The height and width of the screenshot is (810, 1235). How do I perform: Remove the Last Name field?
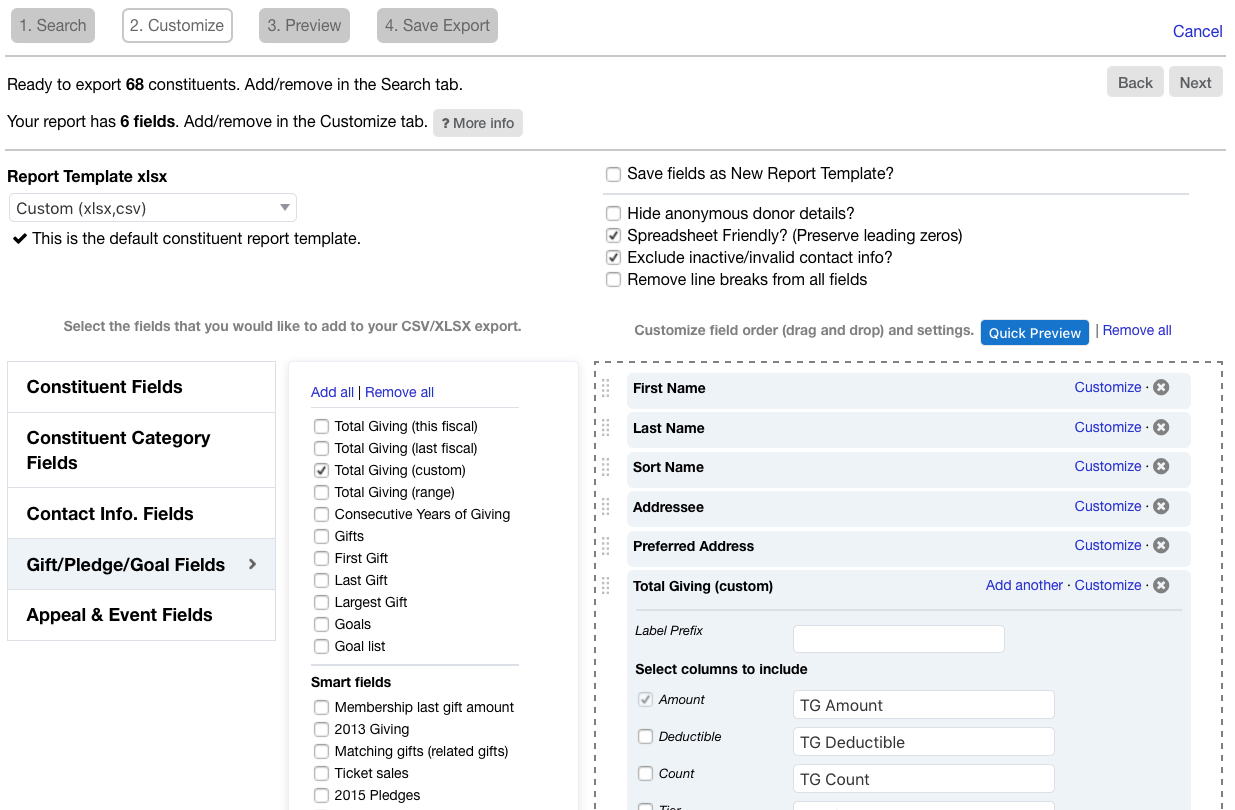coord(1161,427)
